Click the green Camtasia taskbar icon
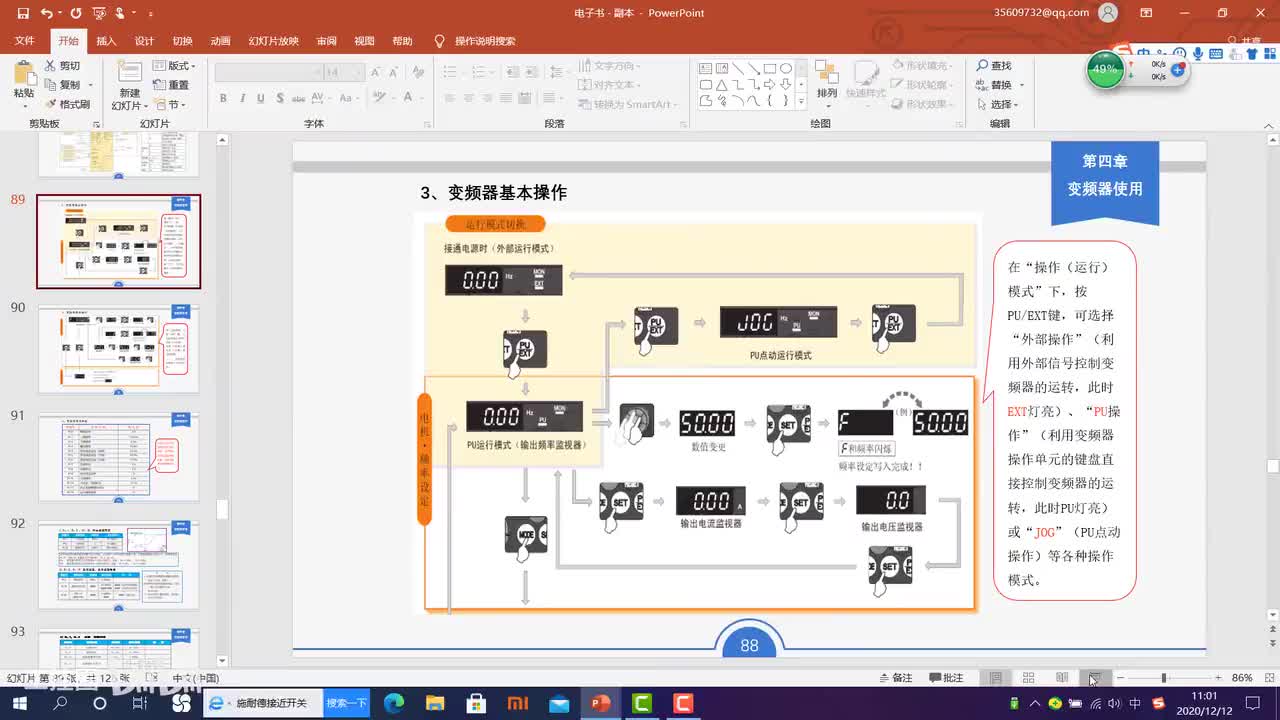 [x=641, y=703]
